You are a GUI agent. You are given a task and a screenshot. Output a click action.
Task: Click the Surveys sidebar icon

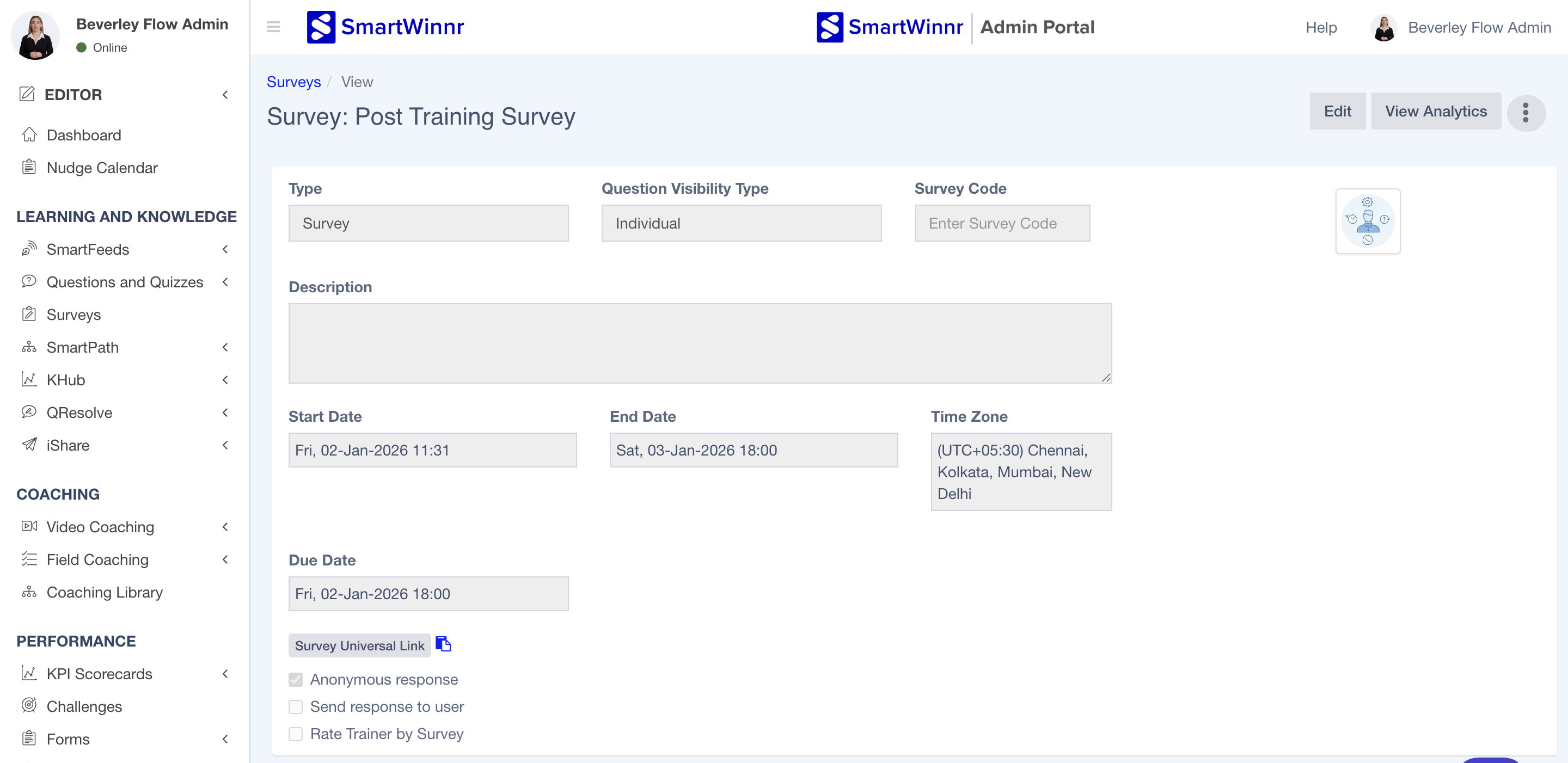pyautogui.click(x=29, y=315)
